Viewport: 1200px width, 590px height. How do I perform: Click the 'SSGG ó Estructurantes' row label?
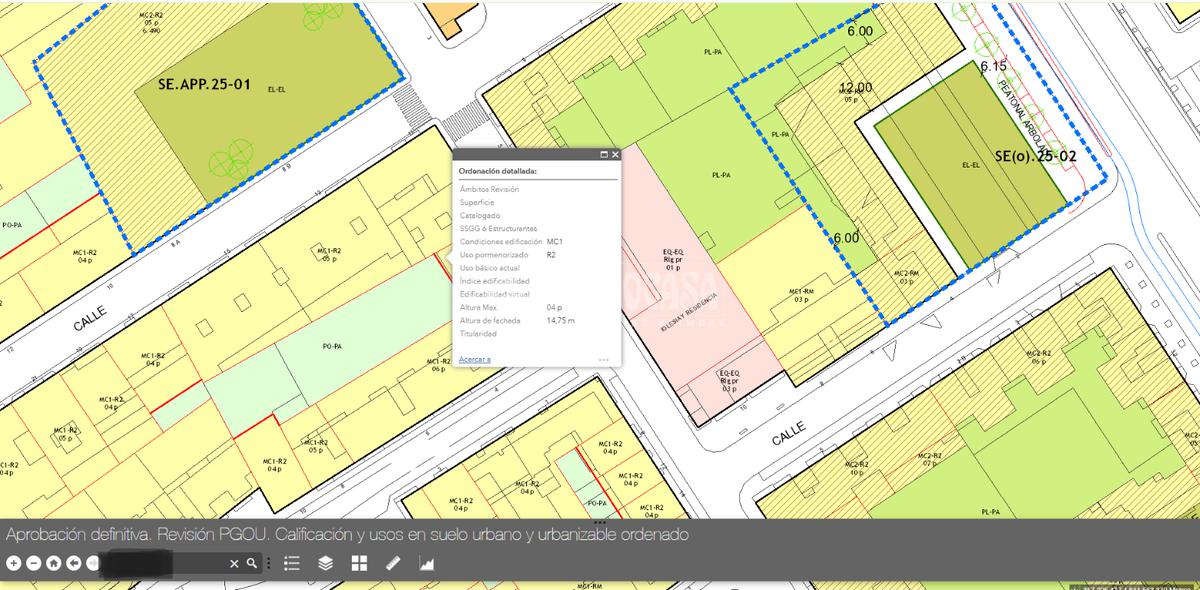[498, 229]
